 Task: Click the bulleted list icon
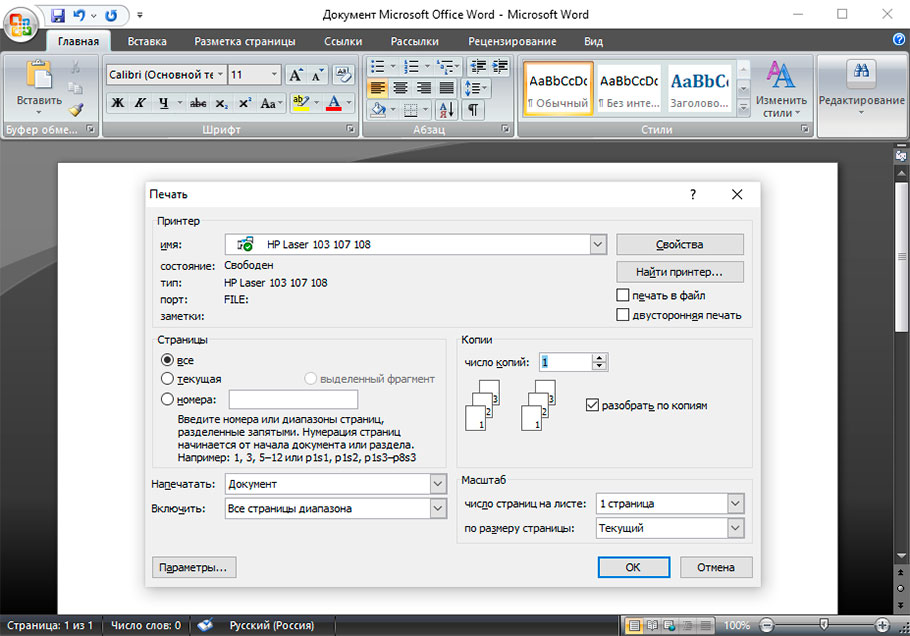tap(377, 66)
